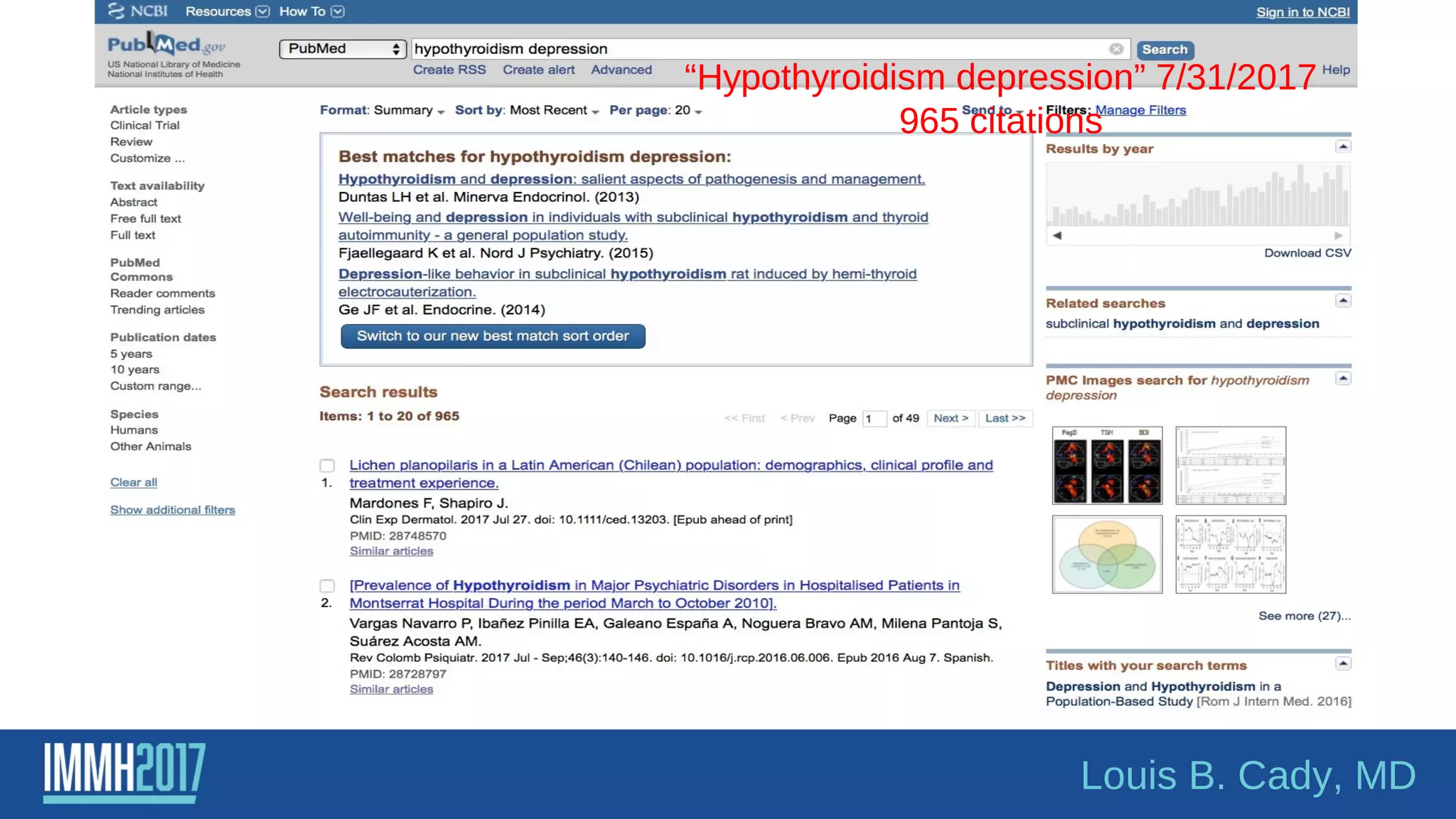Click Show additional filters

click(172, 510)
